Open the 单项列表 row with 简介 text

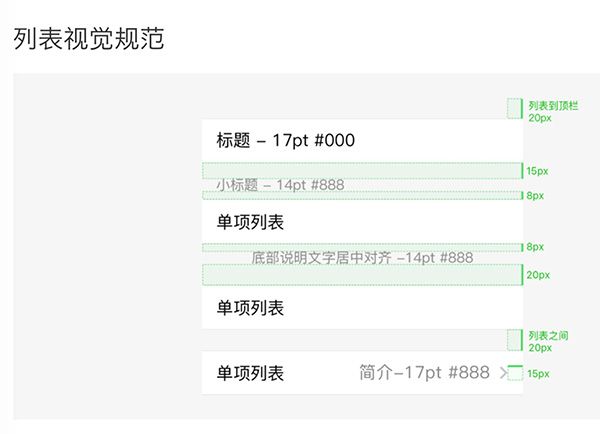pyautogui.click(x=362, y=373)
